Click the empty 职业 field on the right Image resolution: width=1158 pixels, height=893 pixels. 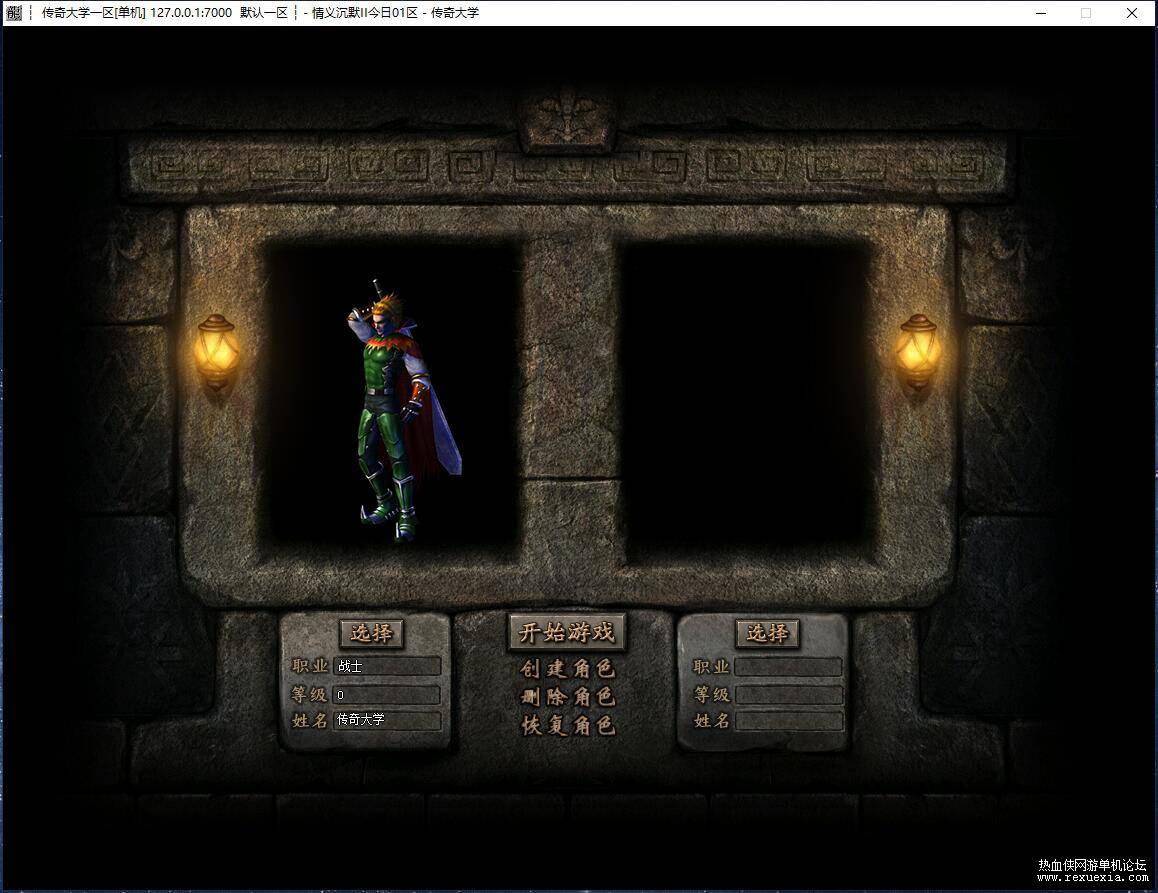click(788, 667)
